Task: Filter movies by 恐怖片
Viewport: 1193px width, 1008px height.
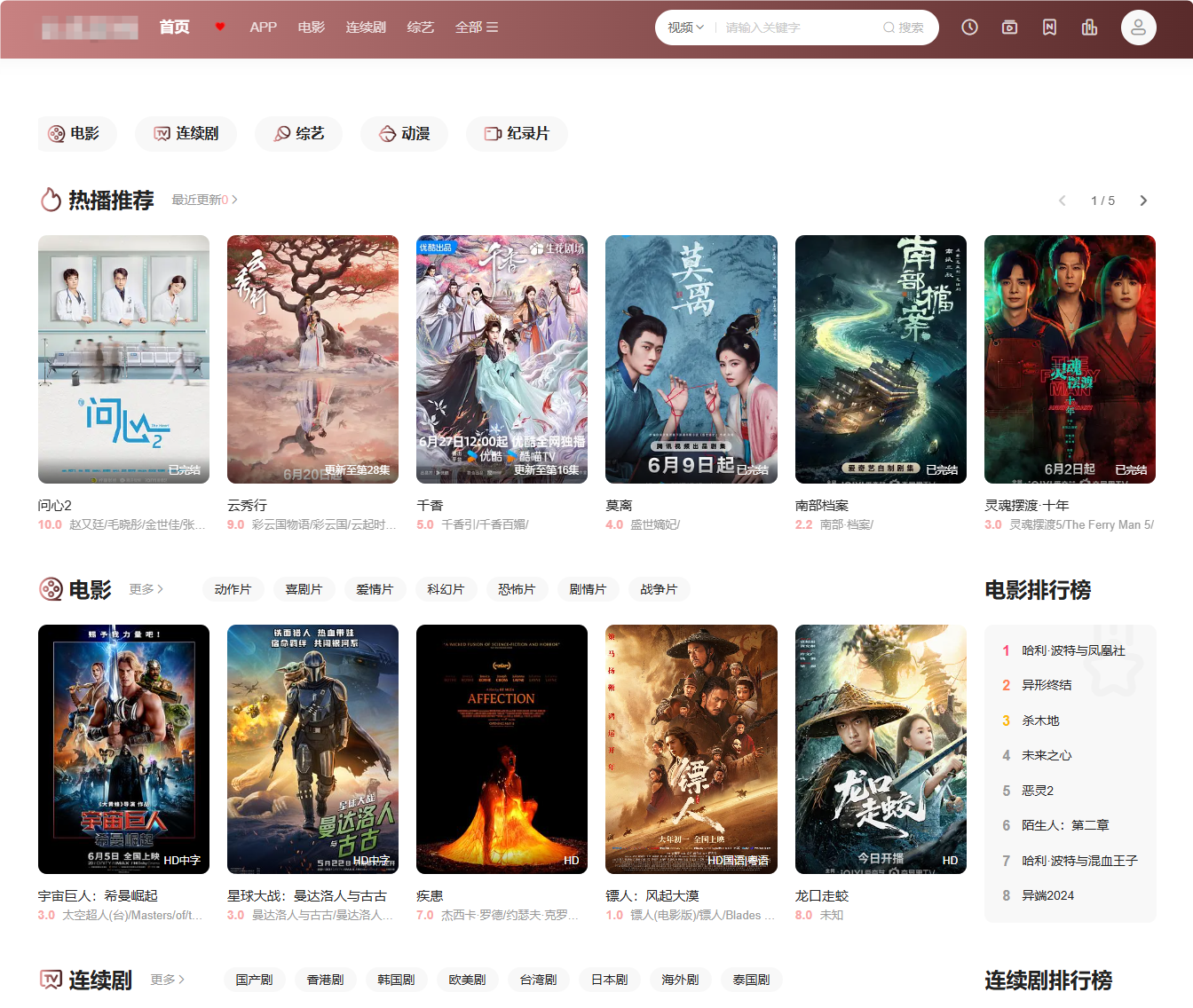Action: pyautogui.click(x=517, y=589)
